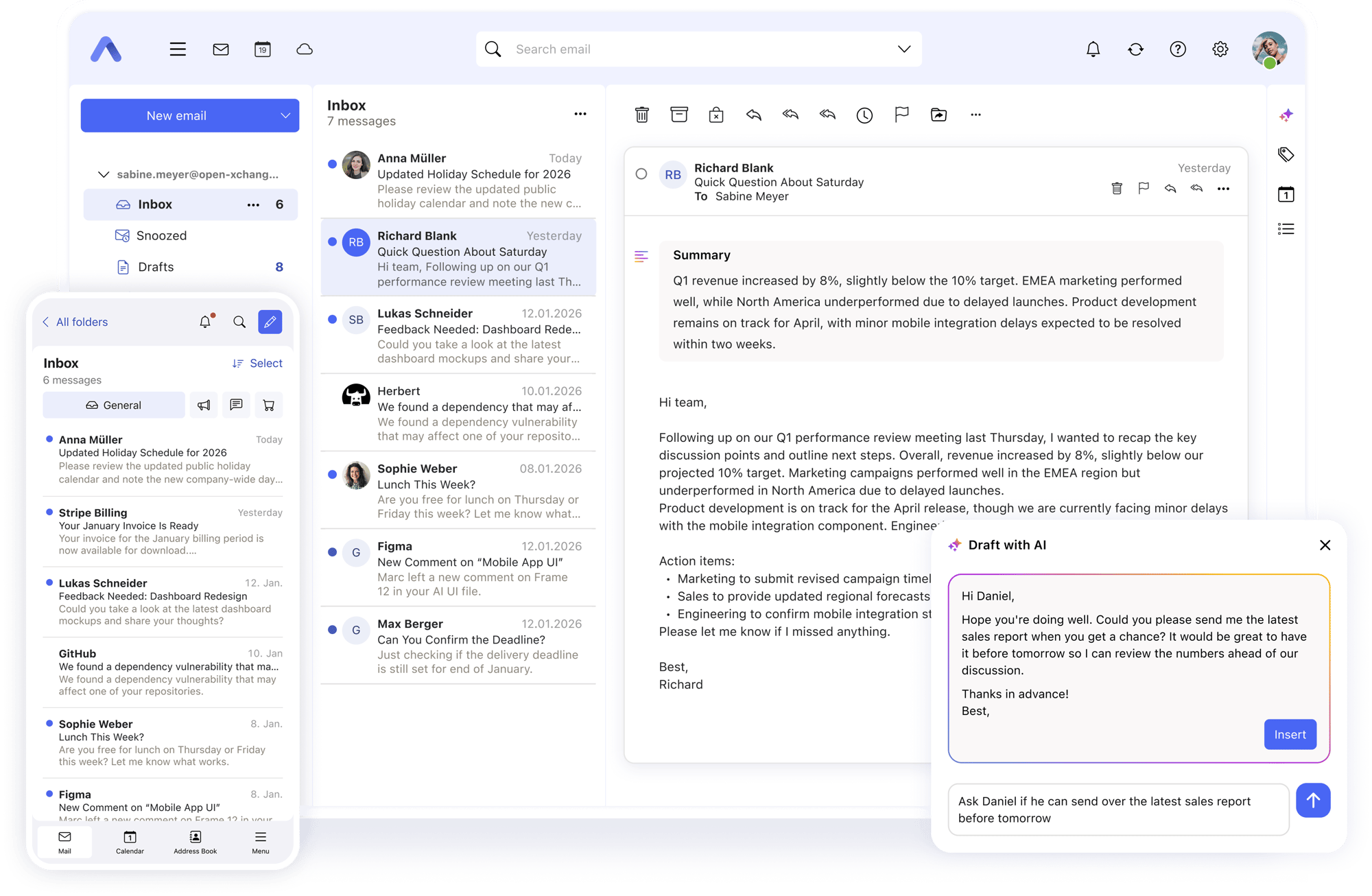Open the New email dropdown arrow
Screen dimensions: 1372x896
click(x=285, y=116)
